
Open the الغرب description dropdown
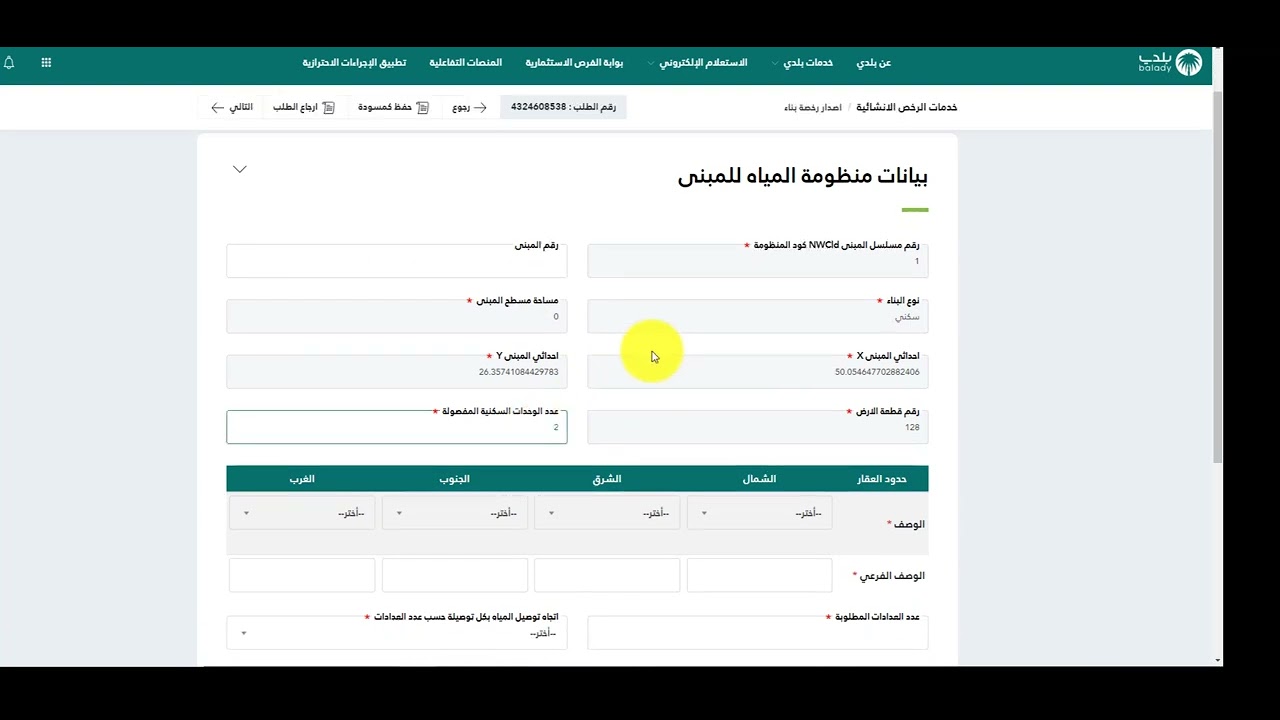[x=302, y=513]
